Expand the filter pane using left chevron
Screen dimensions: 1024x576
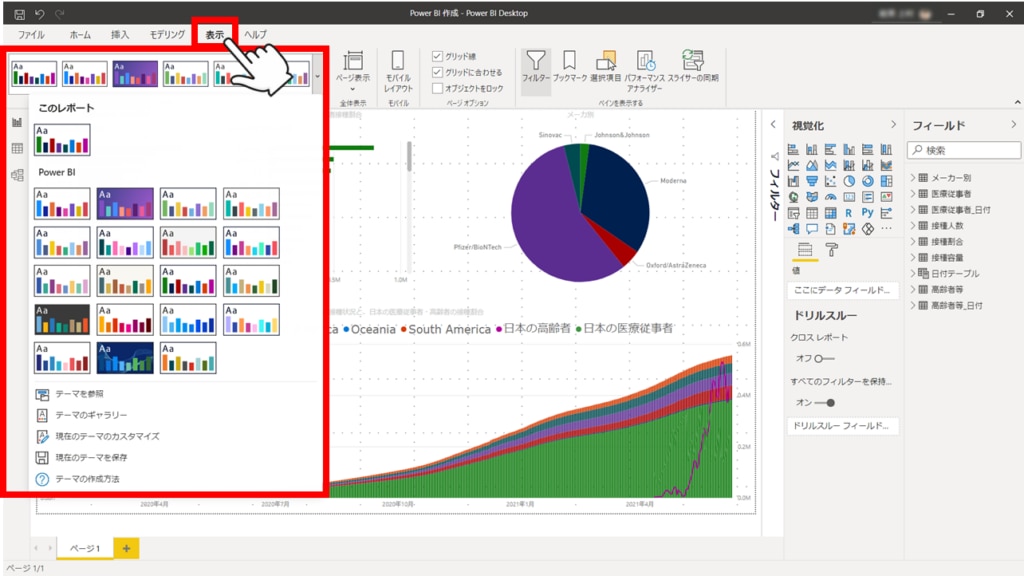coord(773,125)
